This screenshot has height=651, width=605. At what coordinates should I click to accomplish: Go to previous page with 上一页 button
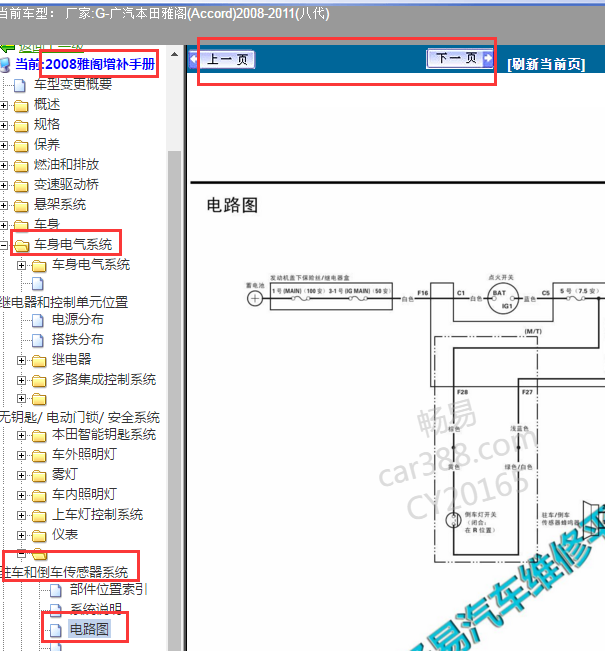(222, 59)
